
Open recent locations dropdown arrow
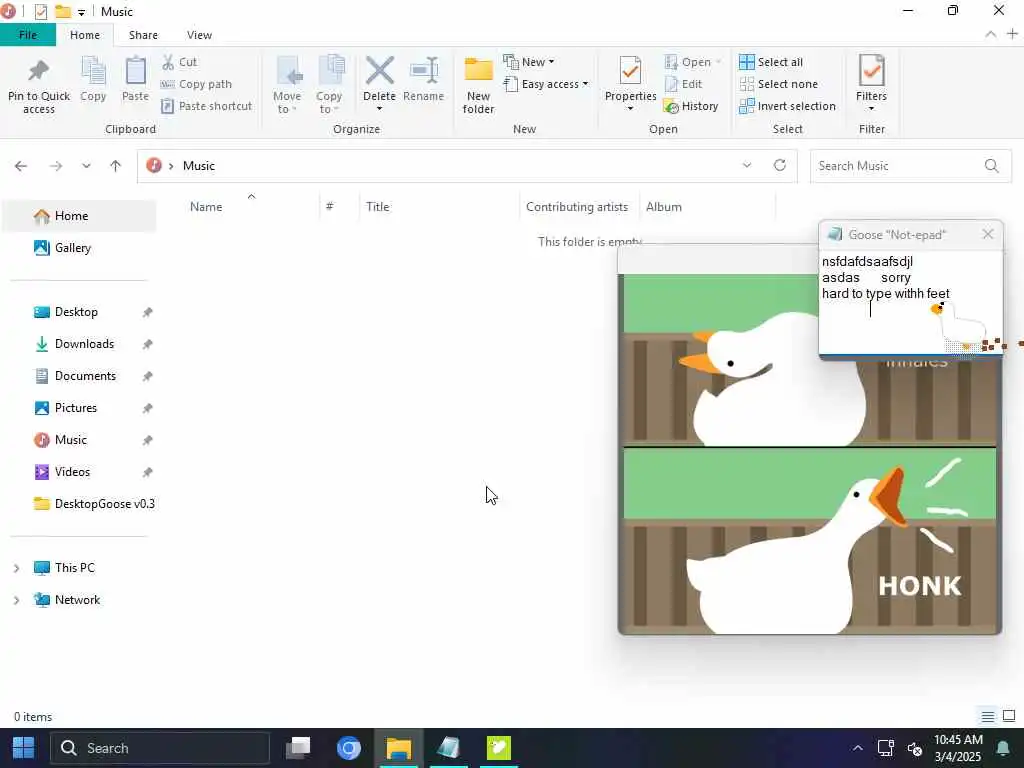[86, 166]
